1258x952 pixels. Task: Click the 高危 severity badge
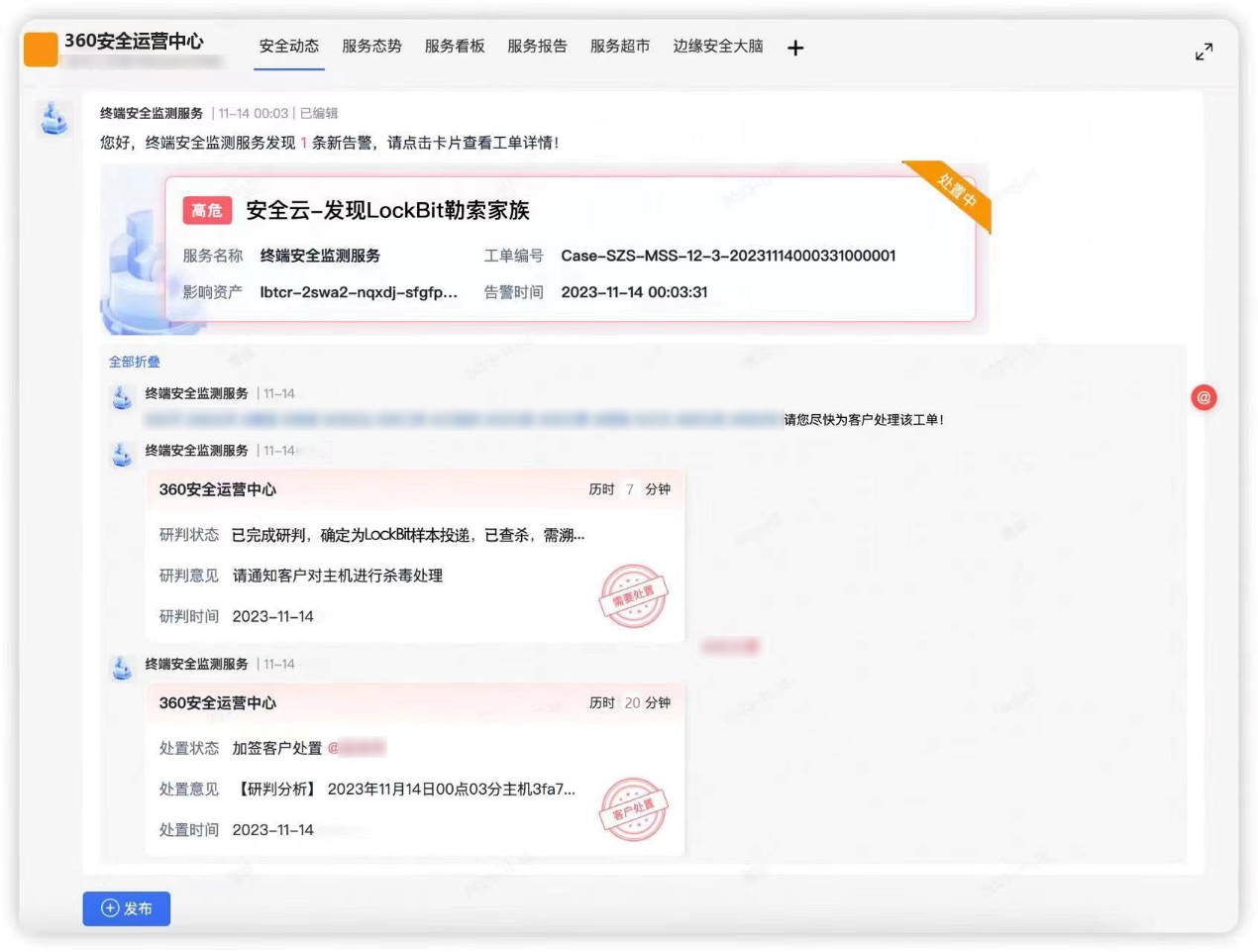[x=207, y=210]
